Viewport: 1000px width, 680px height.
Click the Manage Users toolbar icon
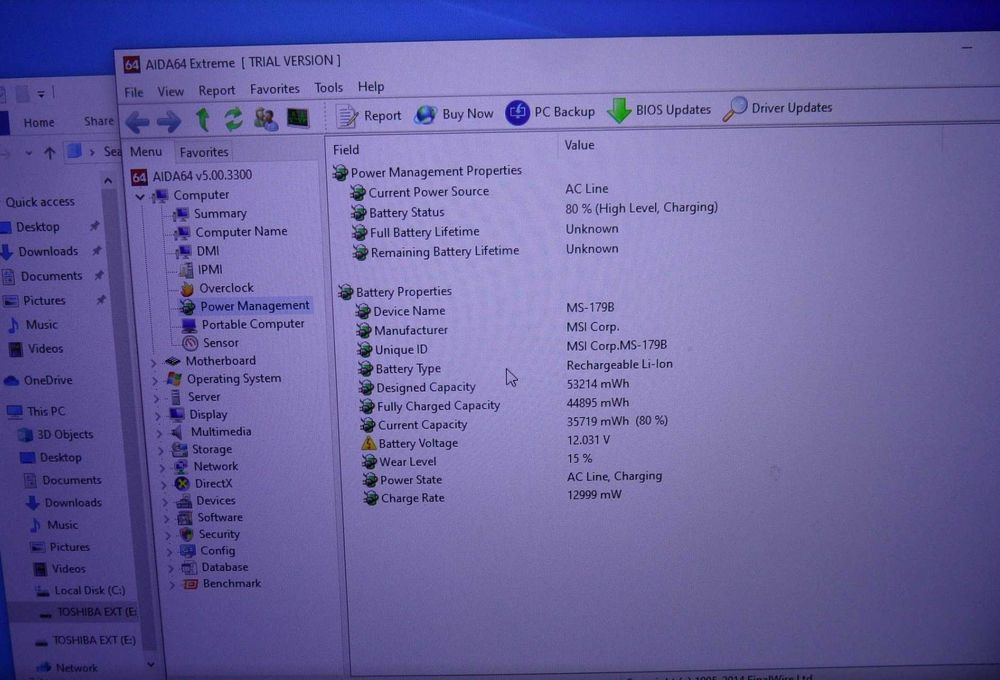265,119
